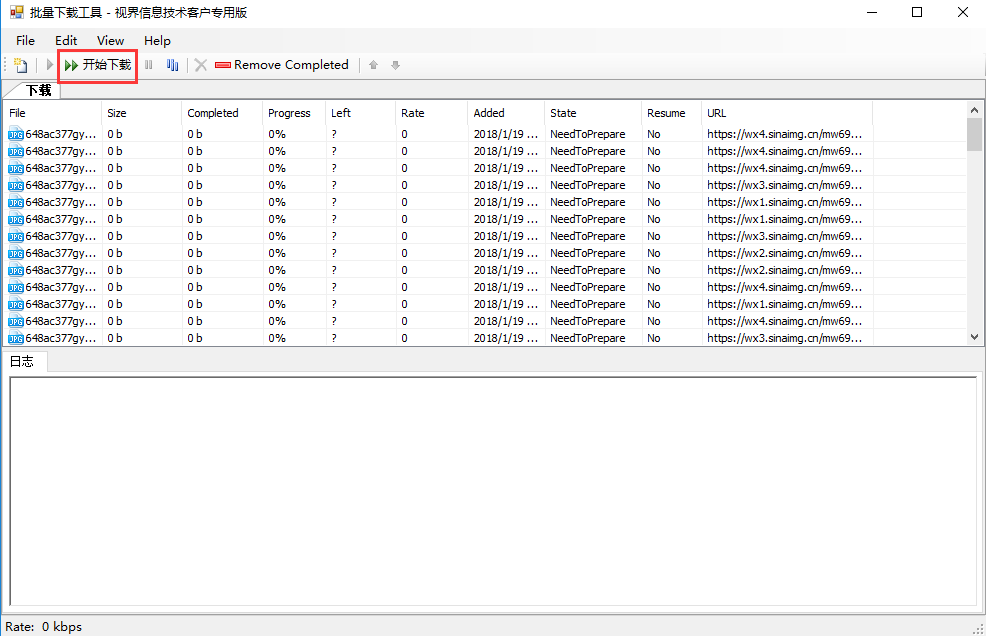This screenshot has height=636, width=986.
Task: Click the pause download icon
Action: [149, 65]
